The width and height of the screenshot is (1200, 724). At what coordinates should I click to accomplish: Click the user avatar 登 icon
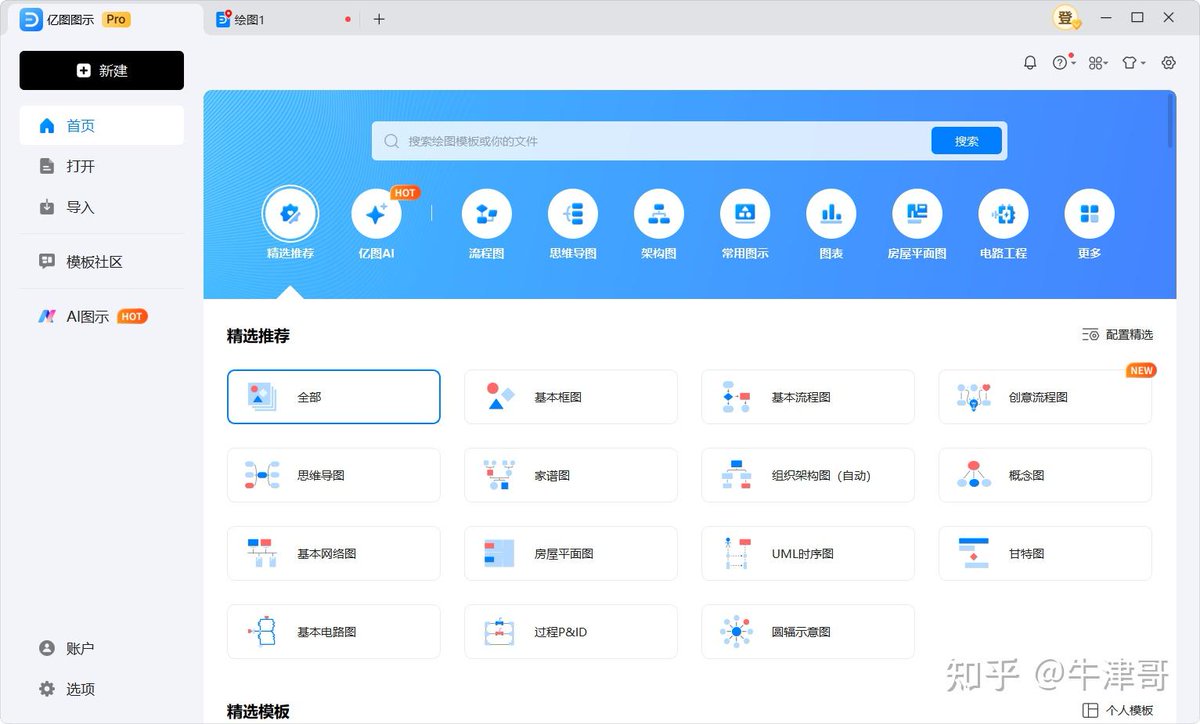(1066, 18)
